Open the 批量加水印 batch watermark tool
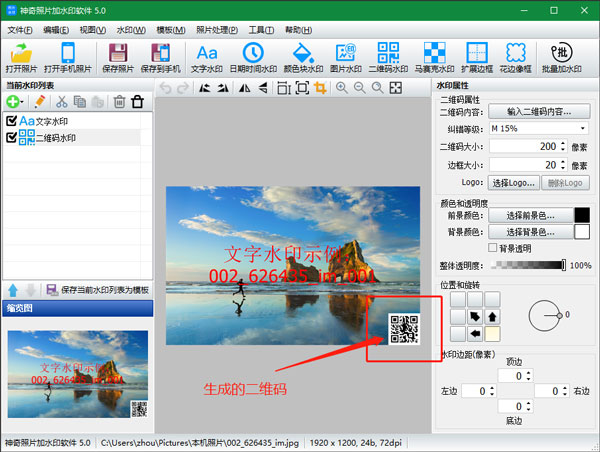Screen dimensions: 600x452 [x=562, y=59]
